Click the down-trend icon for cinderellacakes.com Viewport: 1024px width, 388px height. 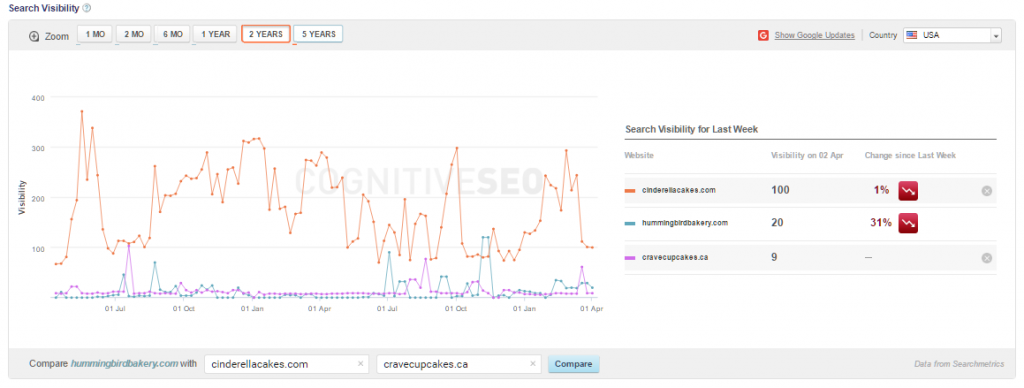pyautogui.click(x=908, y=191)
